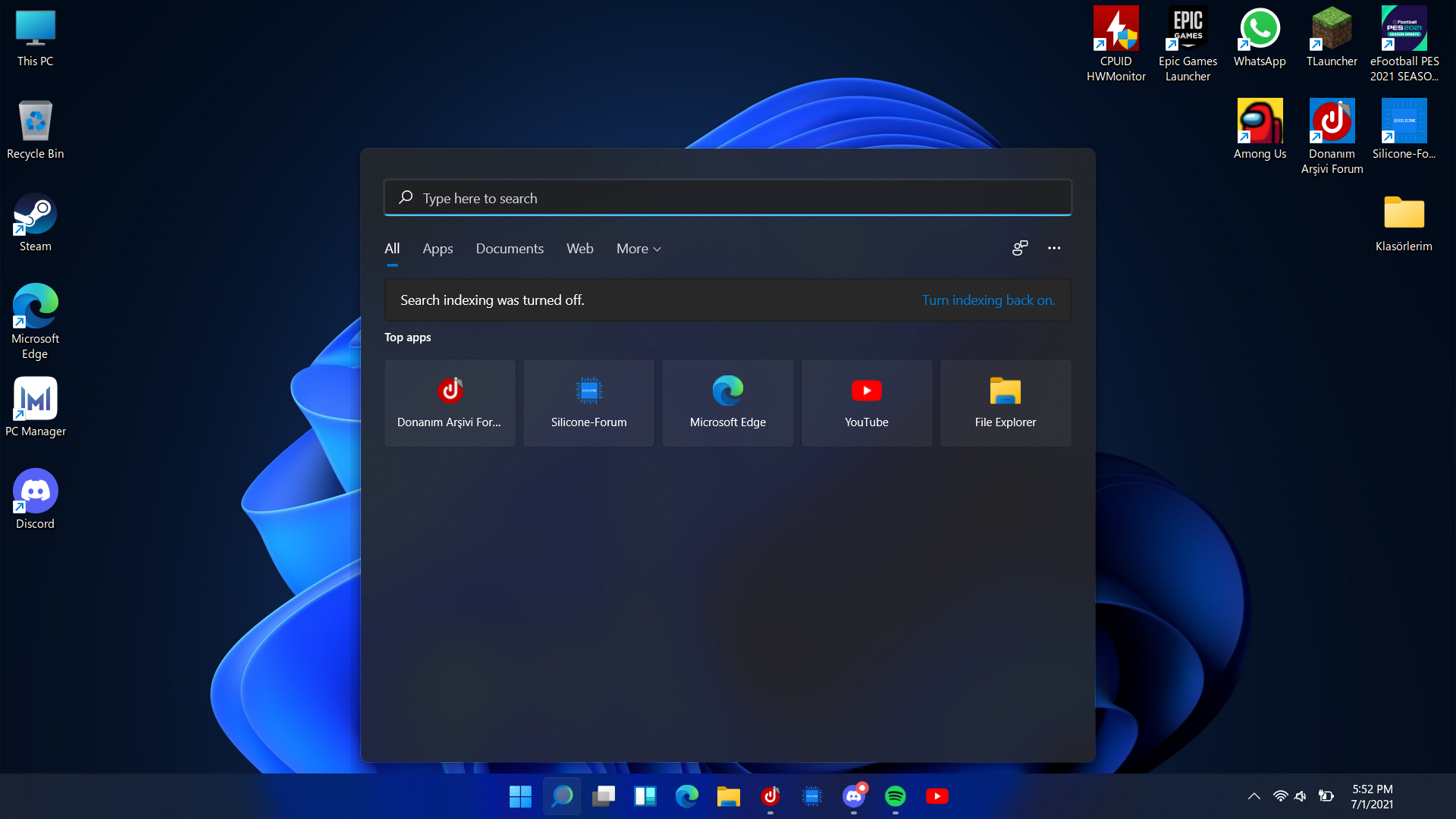Image resolution: width=1456 pixels, height=819 pixels.
Task: Open the search options ellipsis menu
Action: (x=1054, y=248)
